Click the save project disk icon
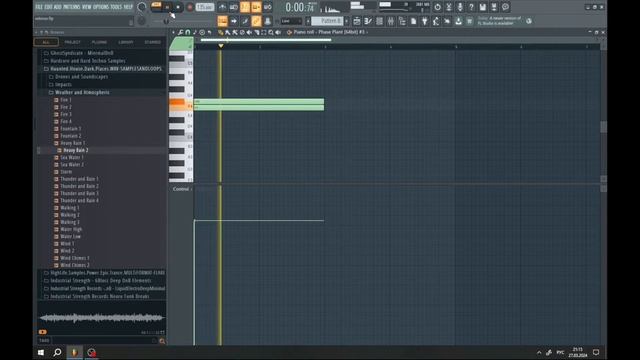 (x=483, y=7)
